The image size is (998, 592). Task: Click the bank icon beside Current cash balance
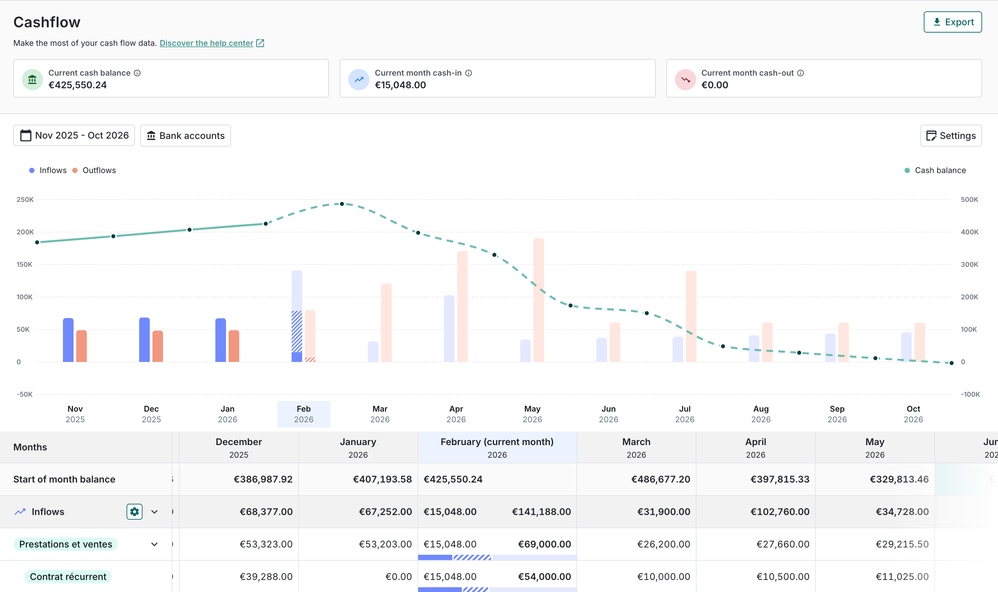(32, 79)
